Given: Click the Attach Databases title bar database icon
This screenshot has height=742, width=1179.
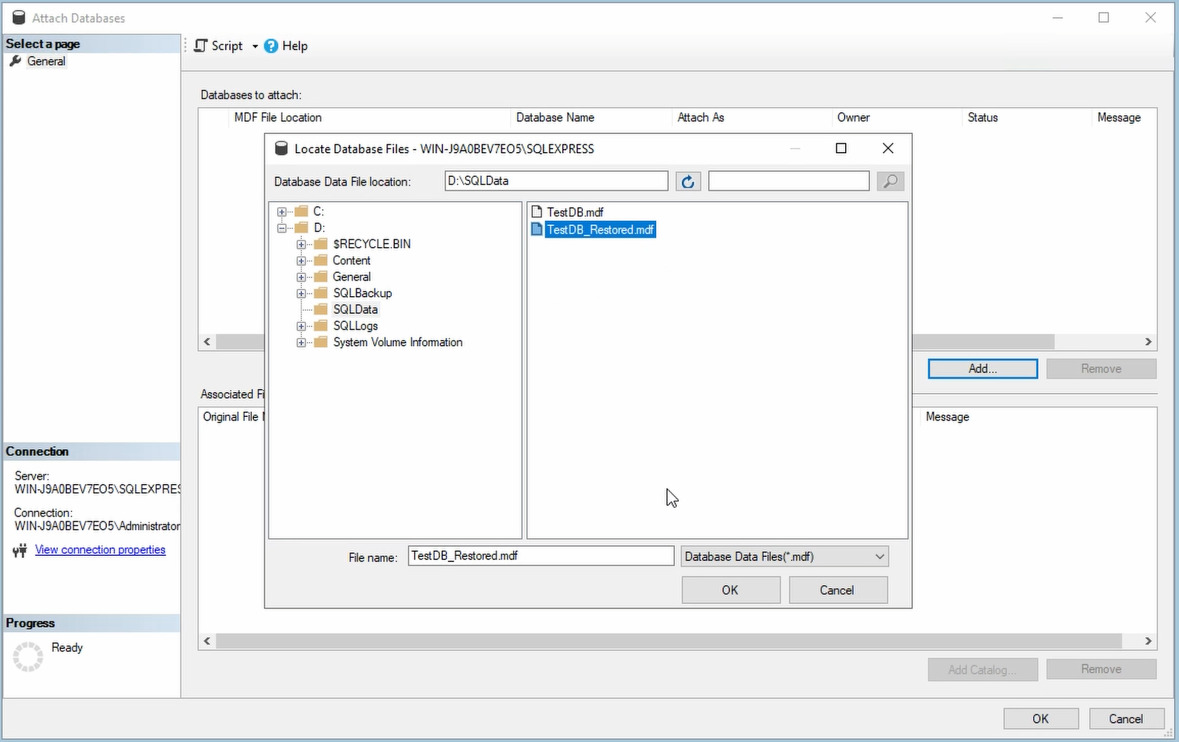Looking at the screenshot, I should 19,17.
